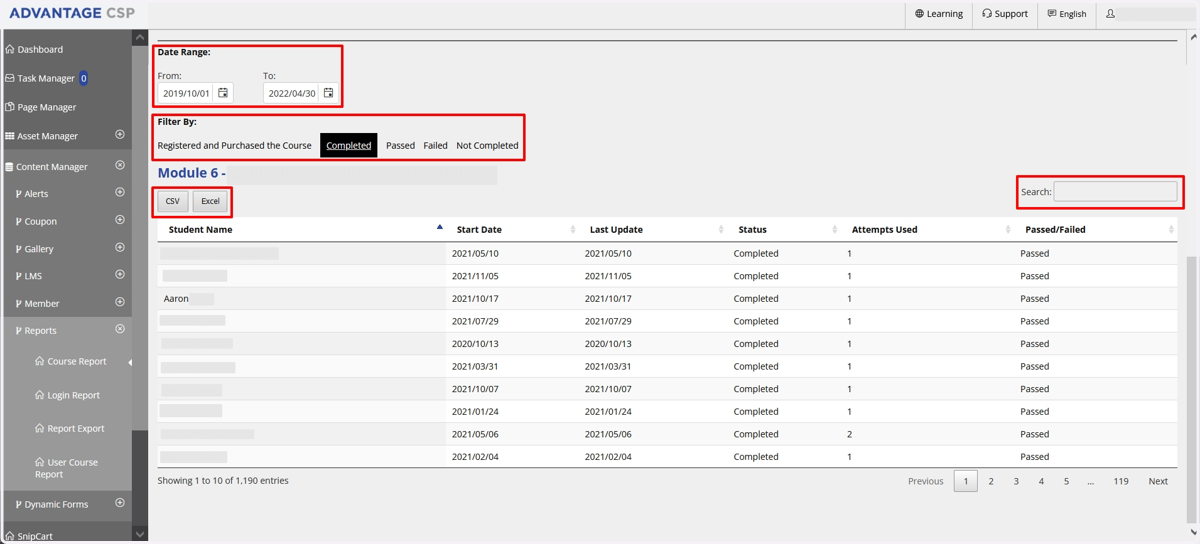Open the From date calendar picker

(x=223, y=93)
